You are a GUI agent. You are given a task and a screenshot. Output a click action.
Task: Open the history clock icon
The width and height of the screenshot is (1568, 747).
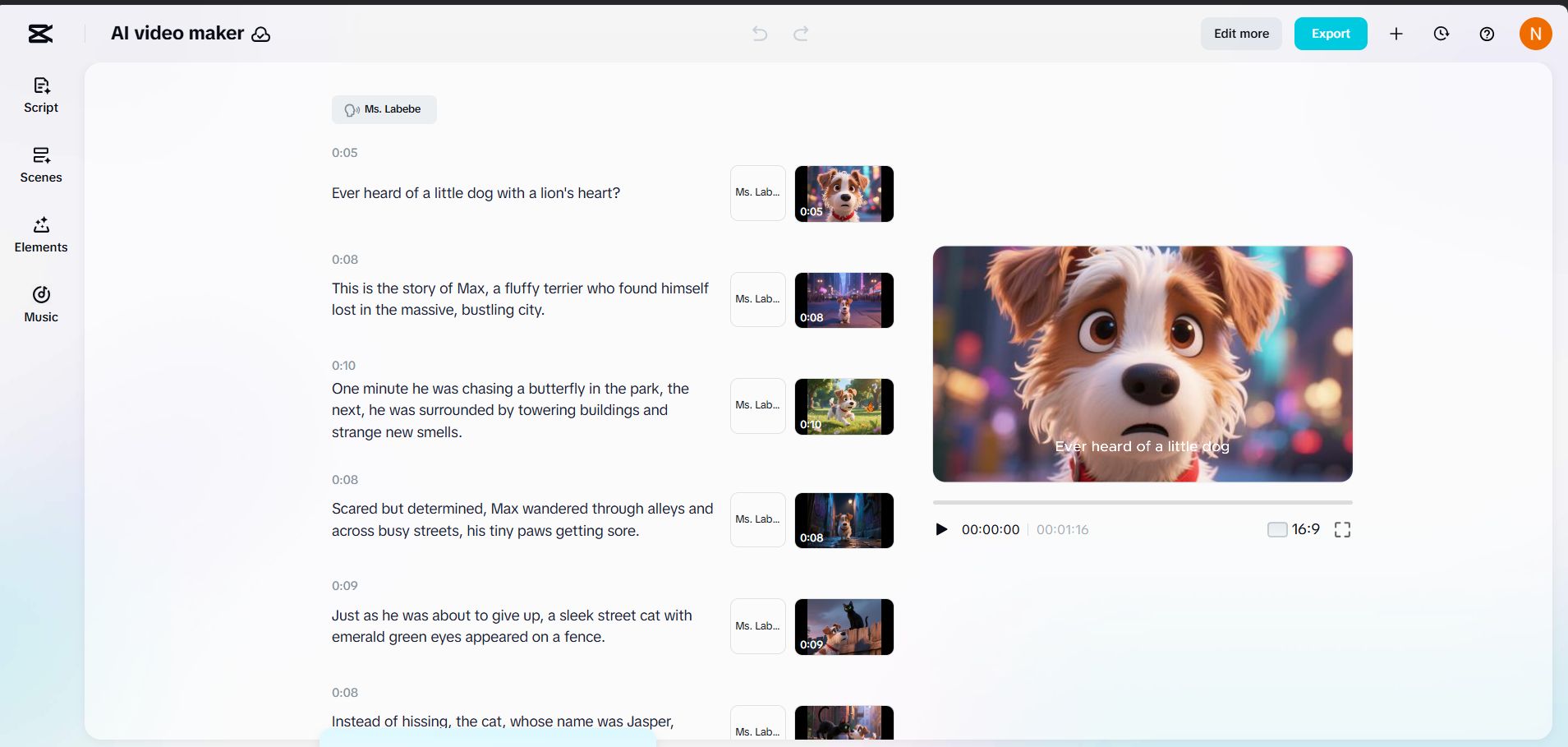tap(1442, 34)
